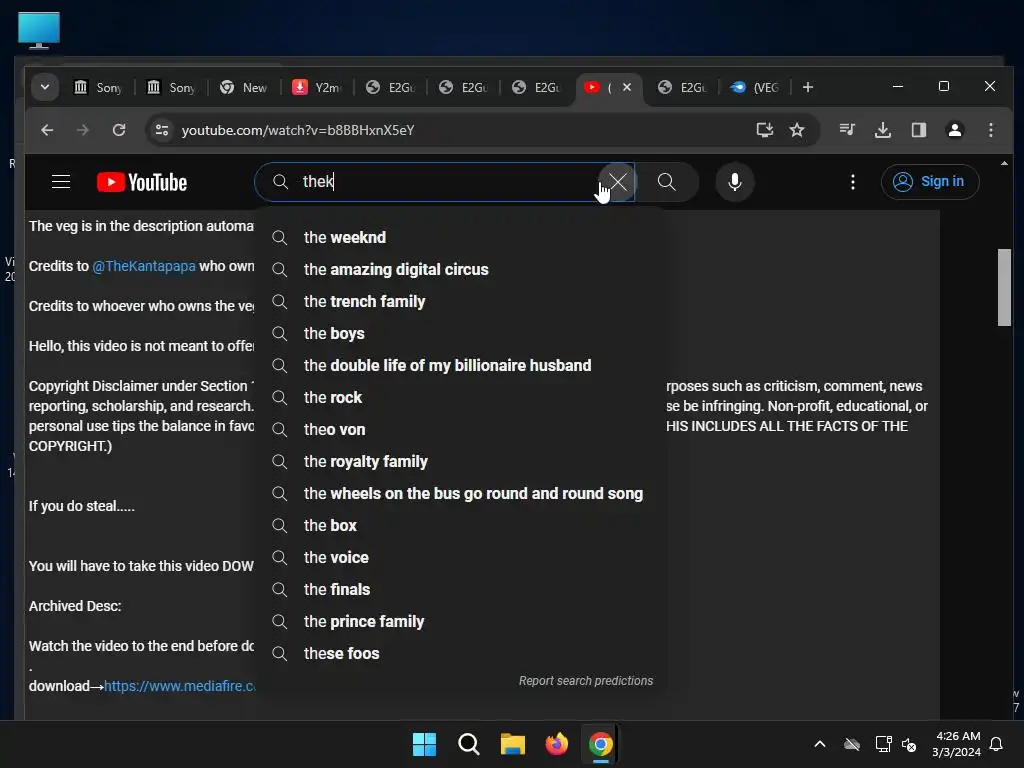Choose suggestion 'theo von'
The height and width of the screenshot is (768, 1024).
click(x=460, y=429)
